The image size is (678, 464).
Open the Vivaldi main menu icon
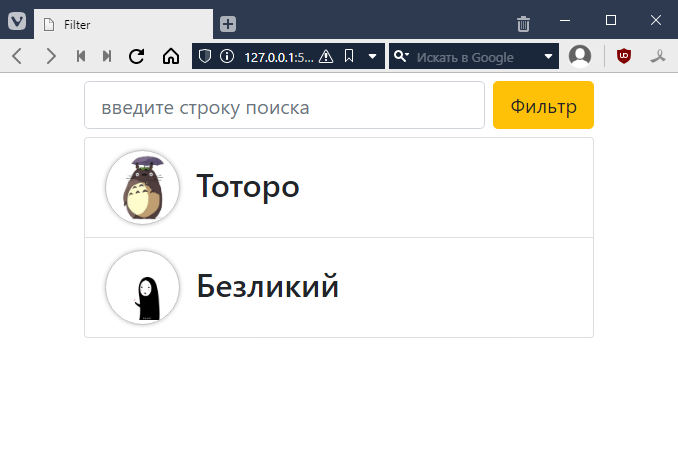17,23
